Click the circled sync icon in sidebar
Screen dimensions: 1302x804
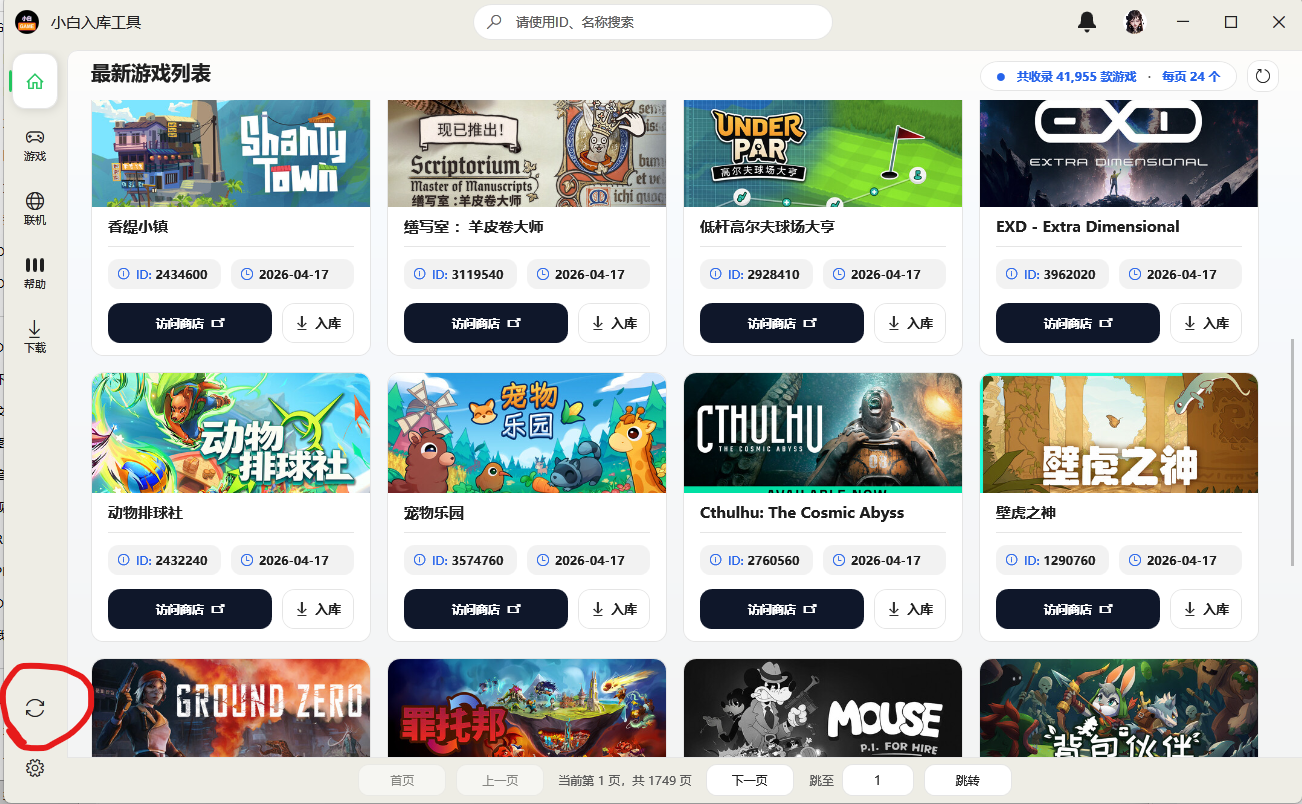click(35, 708)
